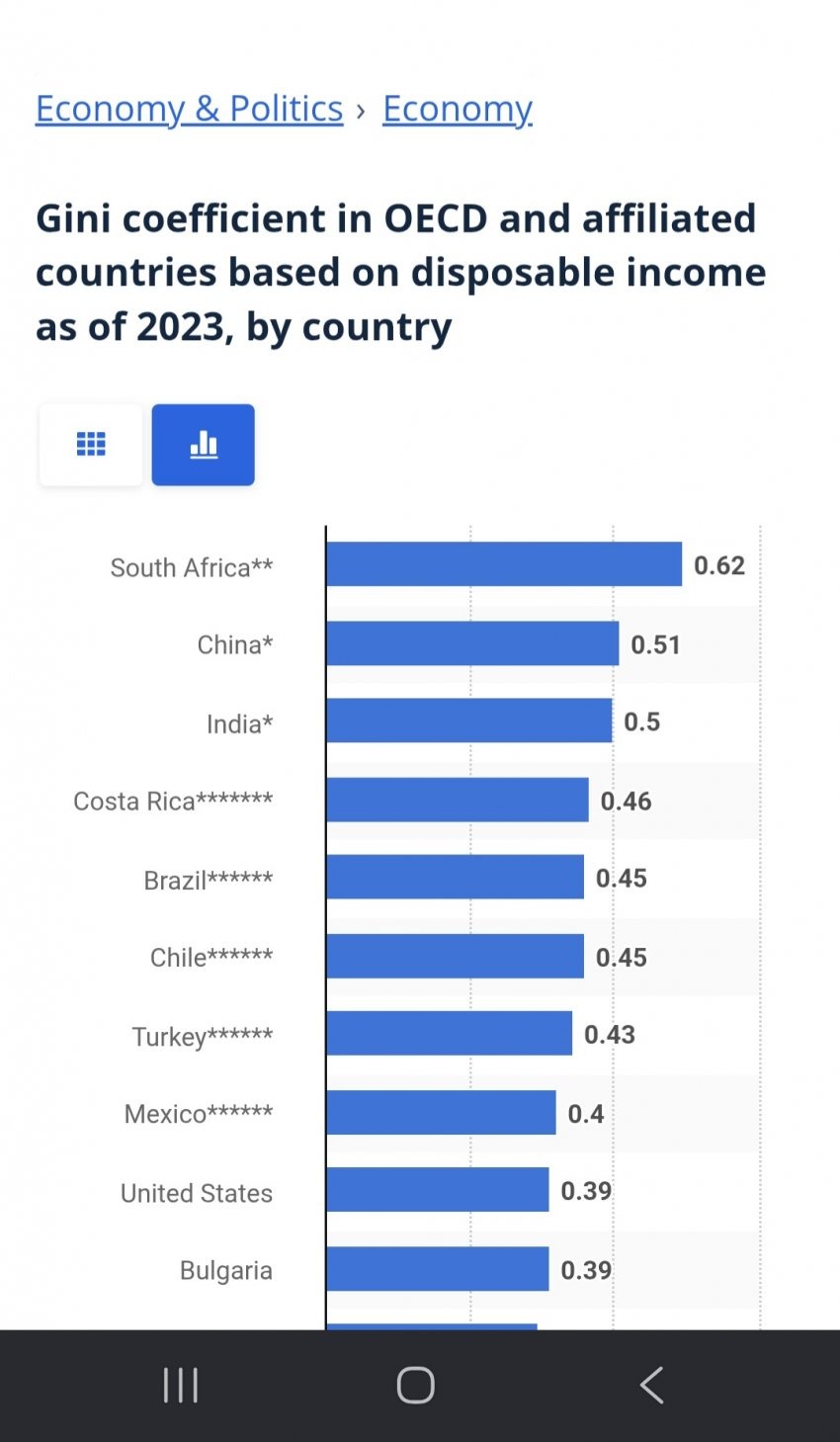Tap the South Africa 0.62 bar

[x=504, y=564]
